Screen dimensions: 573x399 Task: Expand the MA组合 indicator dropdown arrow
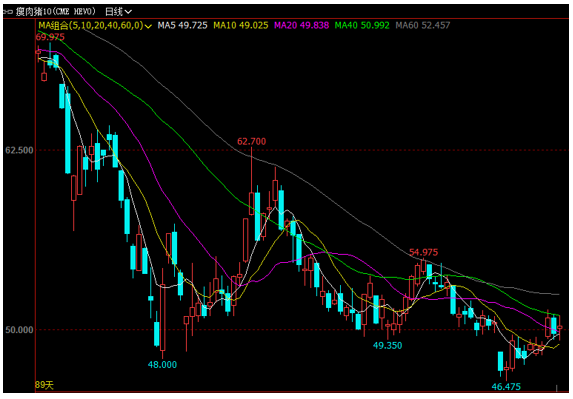148,26
